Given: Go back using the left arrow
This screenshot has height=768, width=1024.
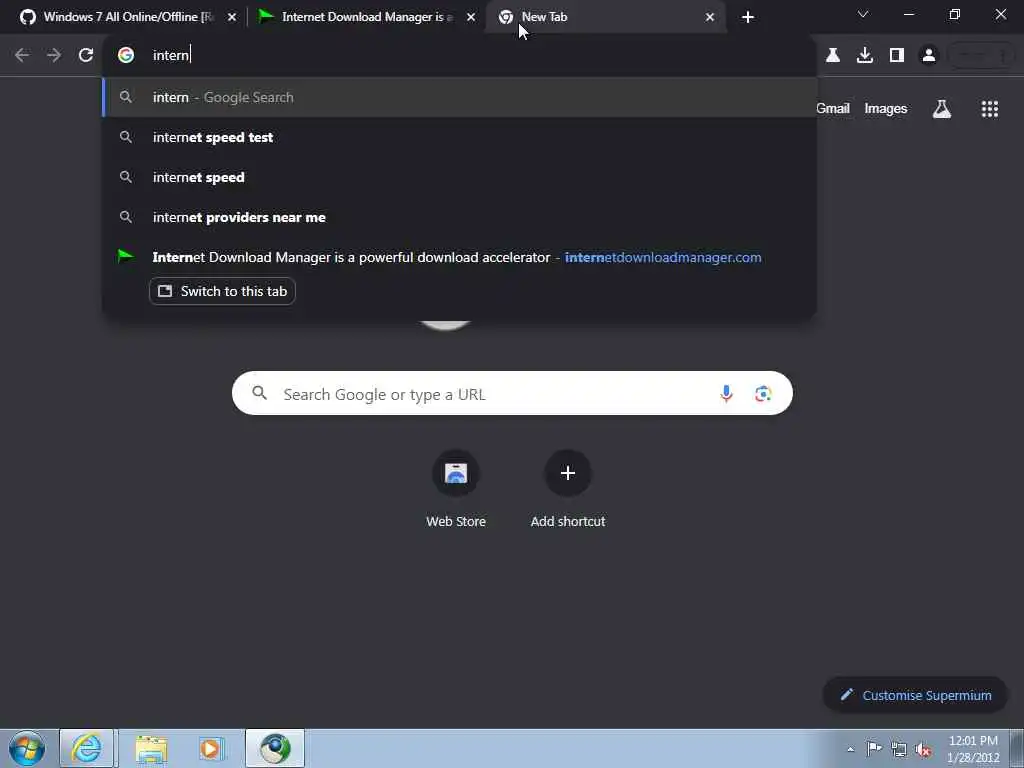Looking at the screenshot, I should [x=22, y=55].
